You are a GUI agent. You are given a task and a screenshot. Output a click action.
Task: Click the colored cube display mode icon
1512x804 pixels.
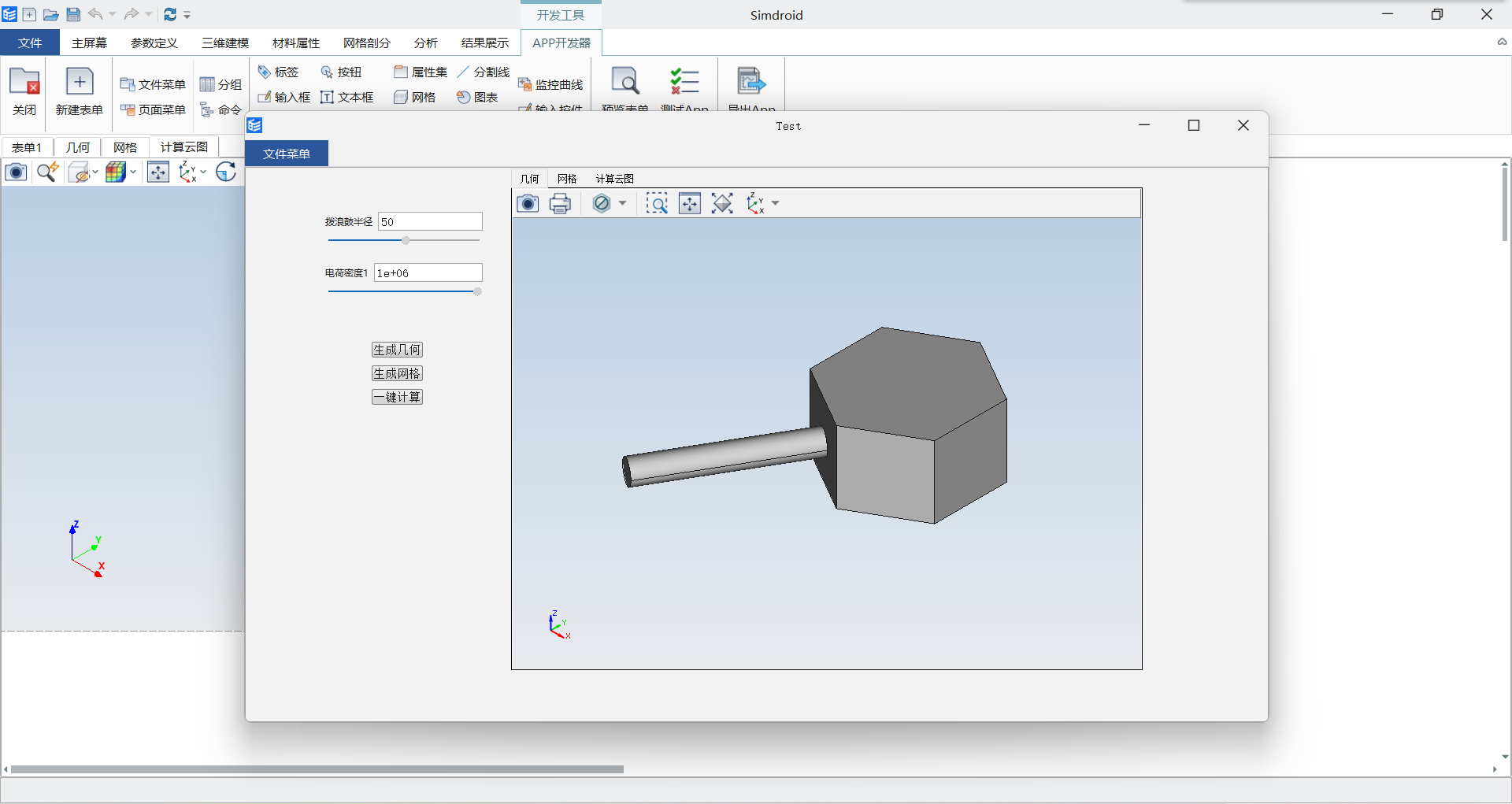click(x=116, y=172)
